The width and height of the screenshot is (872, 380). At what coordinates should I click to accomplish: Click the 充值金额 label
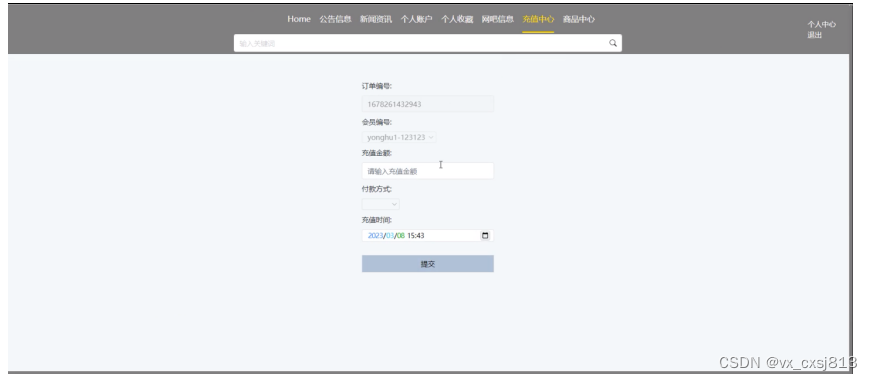click(x=376, y=153)
